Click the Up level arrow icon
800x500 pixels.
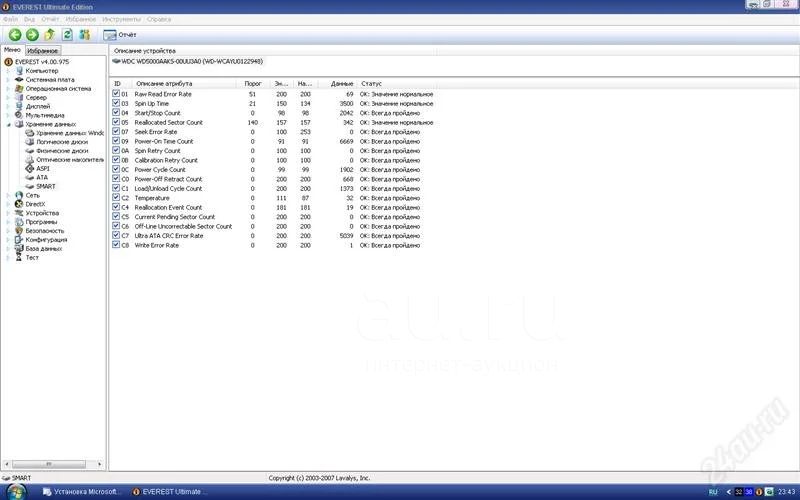click(49, 35)
